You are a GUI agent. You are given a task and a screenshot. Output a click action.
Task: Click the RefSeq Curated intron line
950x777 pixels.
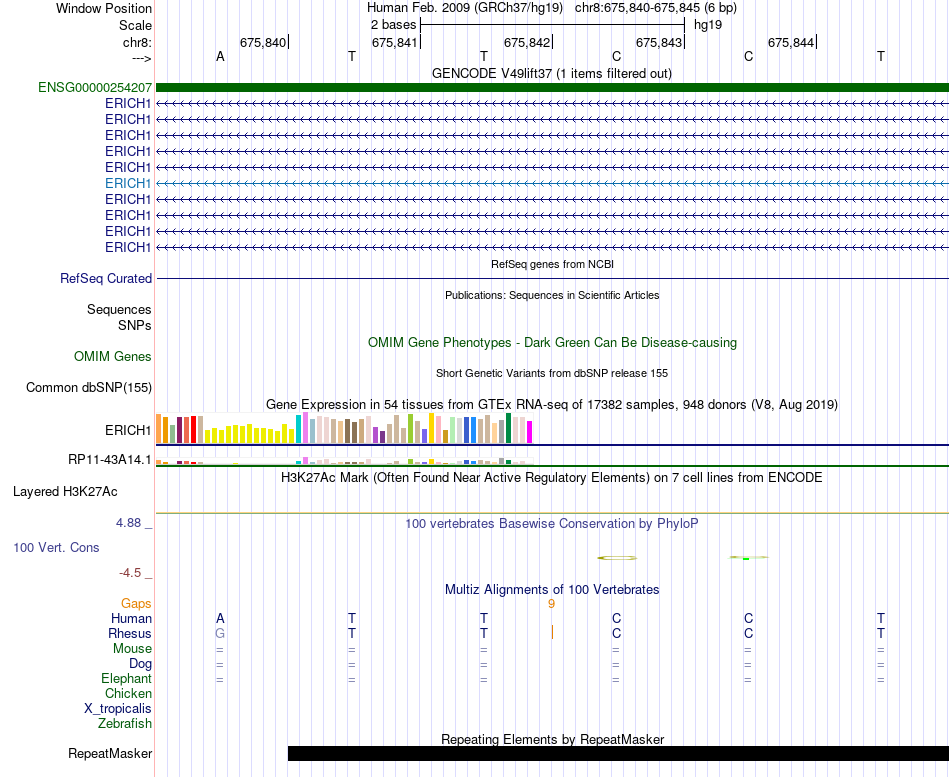[x=552, y=278]
